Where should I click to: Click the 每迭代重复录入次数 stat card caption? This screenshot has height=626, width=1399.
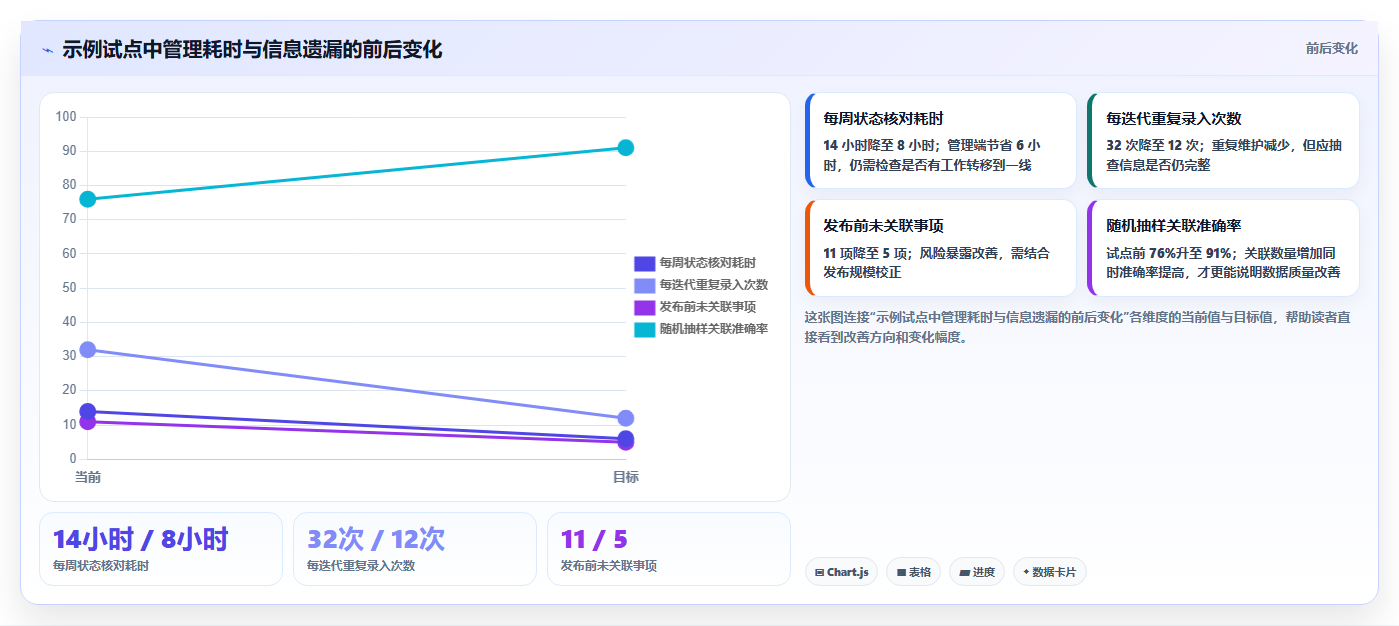tap(361, 566)
